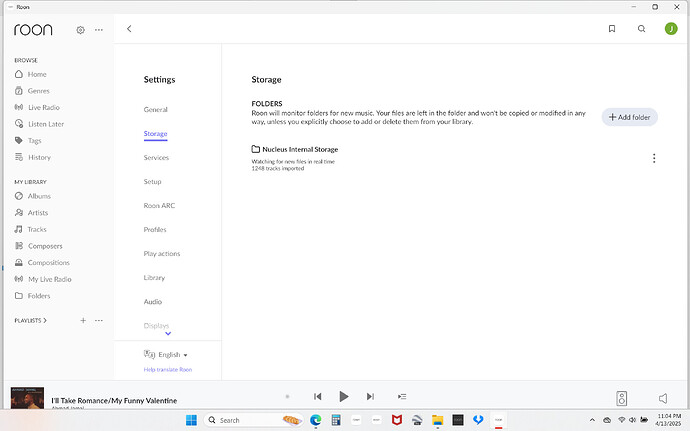
Task: Skip to the next track
Action: (x=371, y=397)
